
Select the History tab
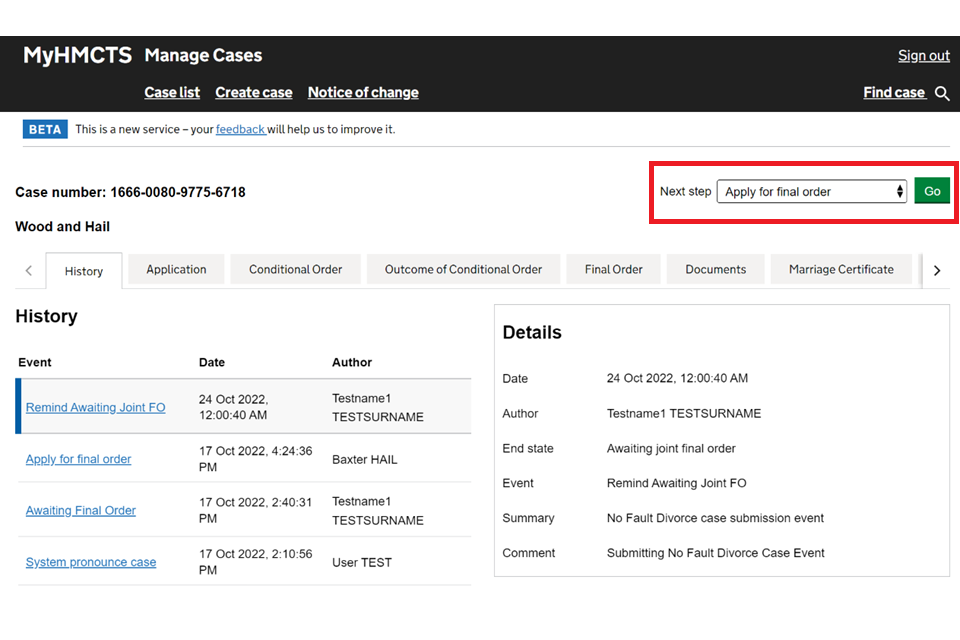(x=84, y=271)
